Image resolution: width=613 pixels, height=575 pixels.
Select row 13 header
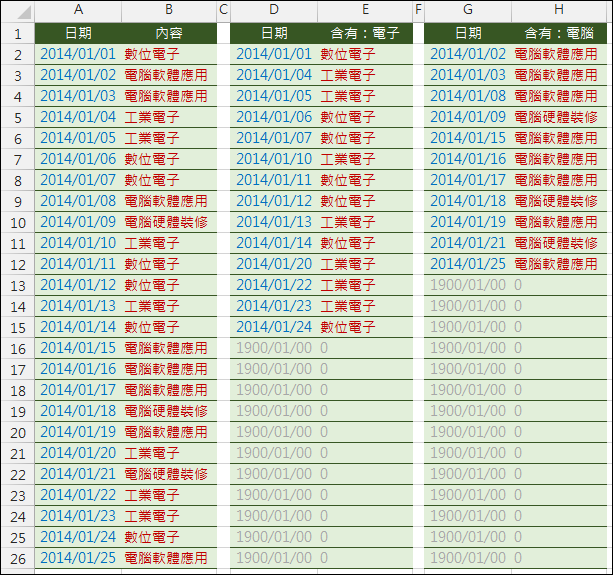[x=18, y=285]
